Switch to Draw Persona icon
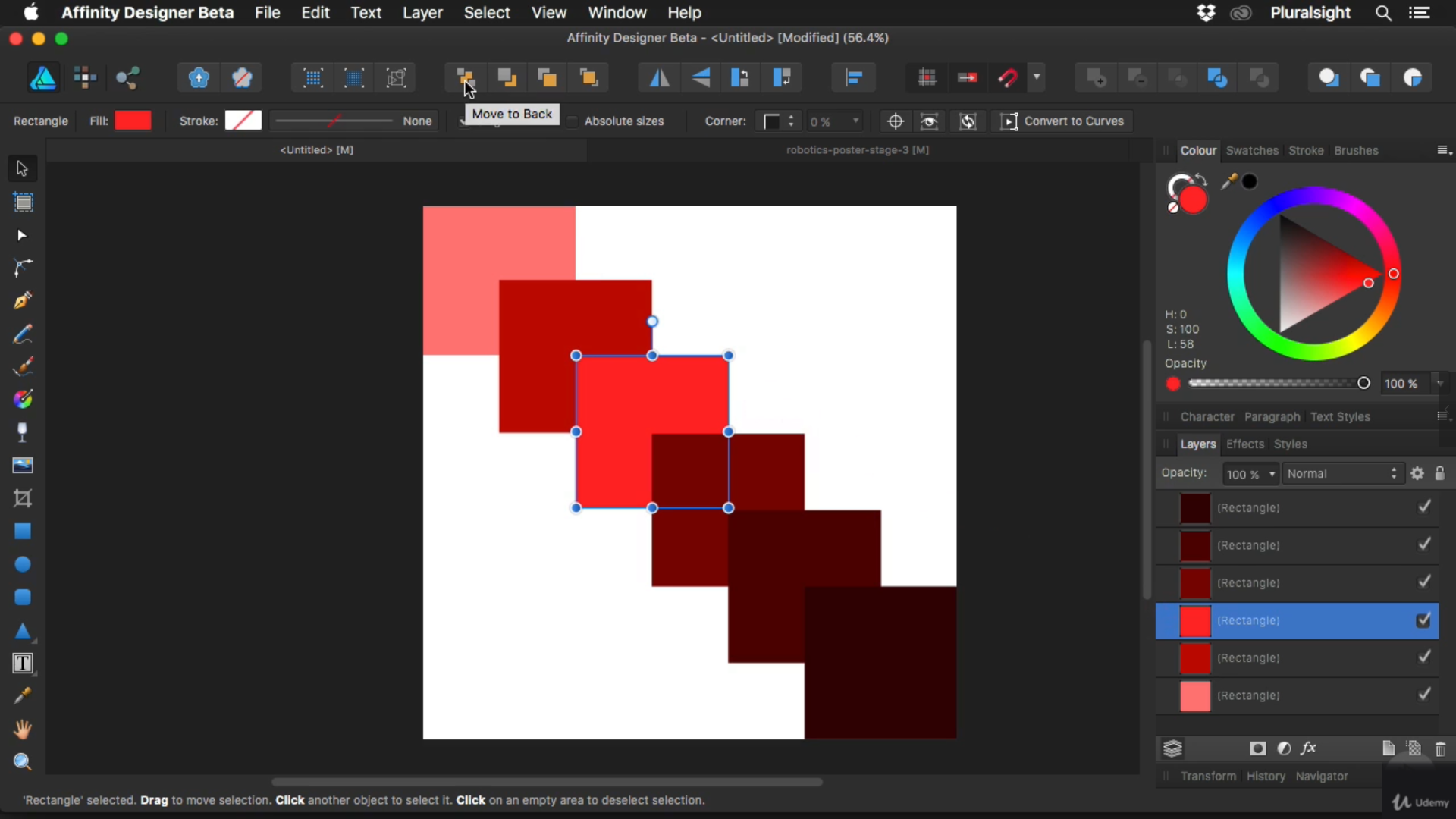 point(43,77)
